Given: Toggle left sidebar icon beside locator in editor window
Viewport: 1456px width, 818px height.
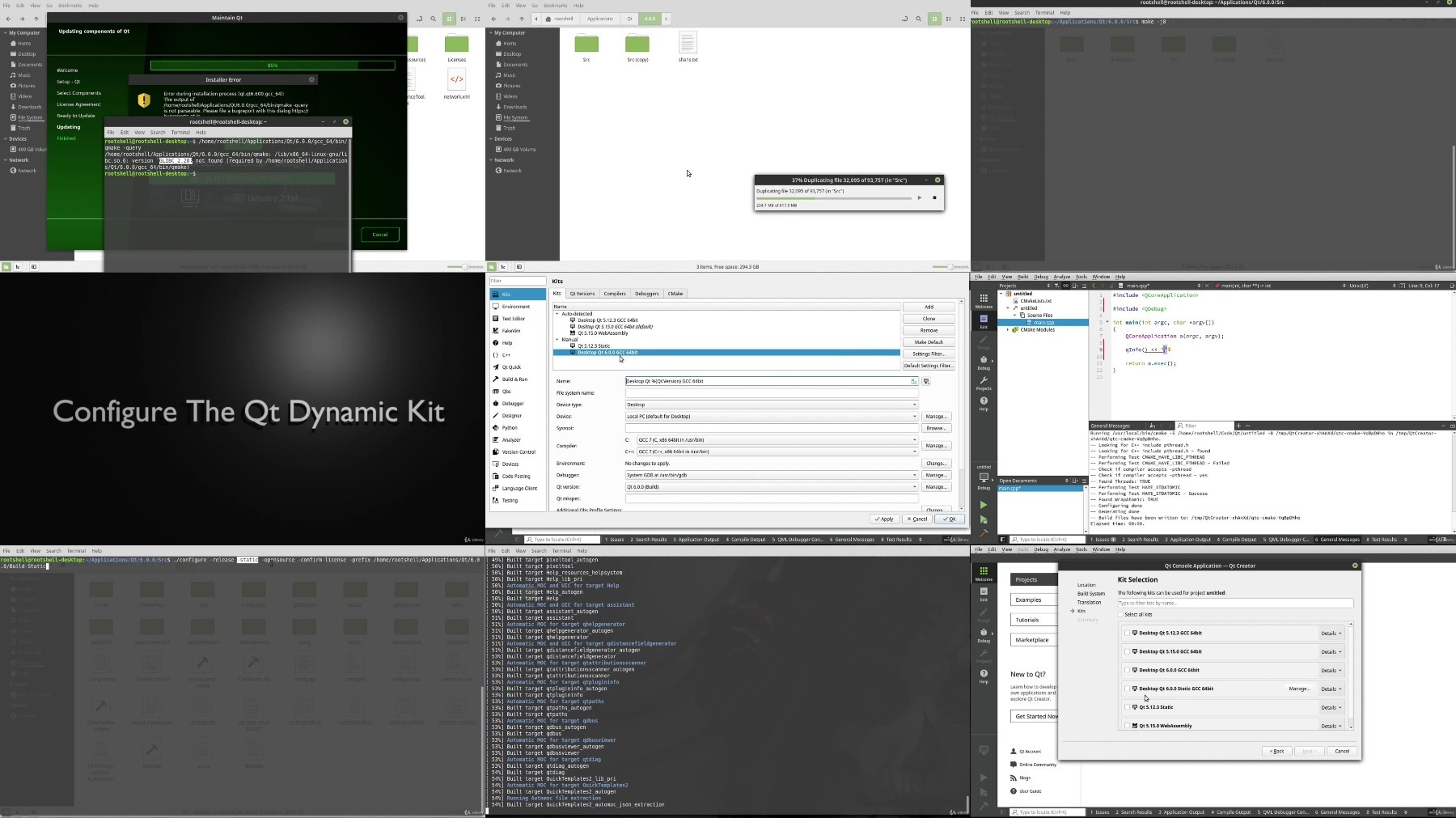Looking at the screenshot, I should point(1003,540).
